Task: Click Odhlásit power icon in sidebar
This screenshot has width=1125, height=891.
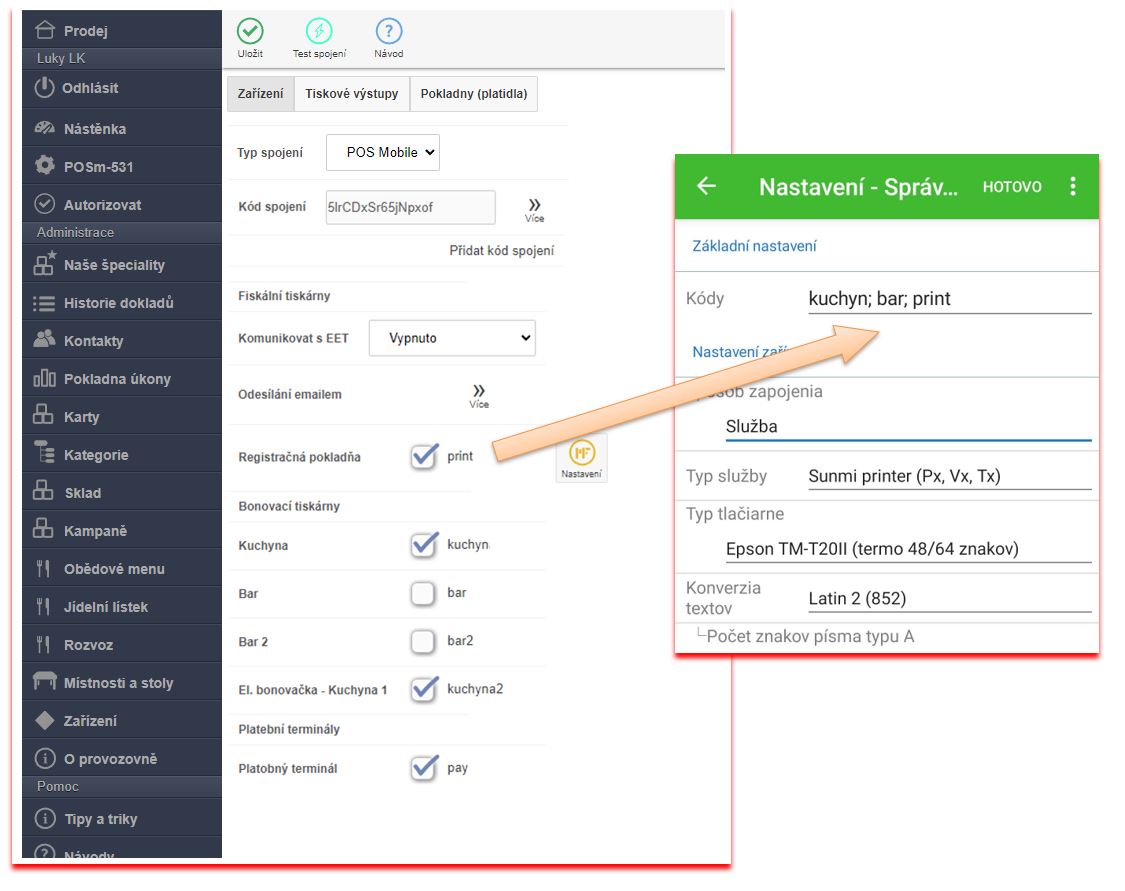Action: (44, 87)
